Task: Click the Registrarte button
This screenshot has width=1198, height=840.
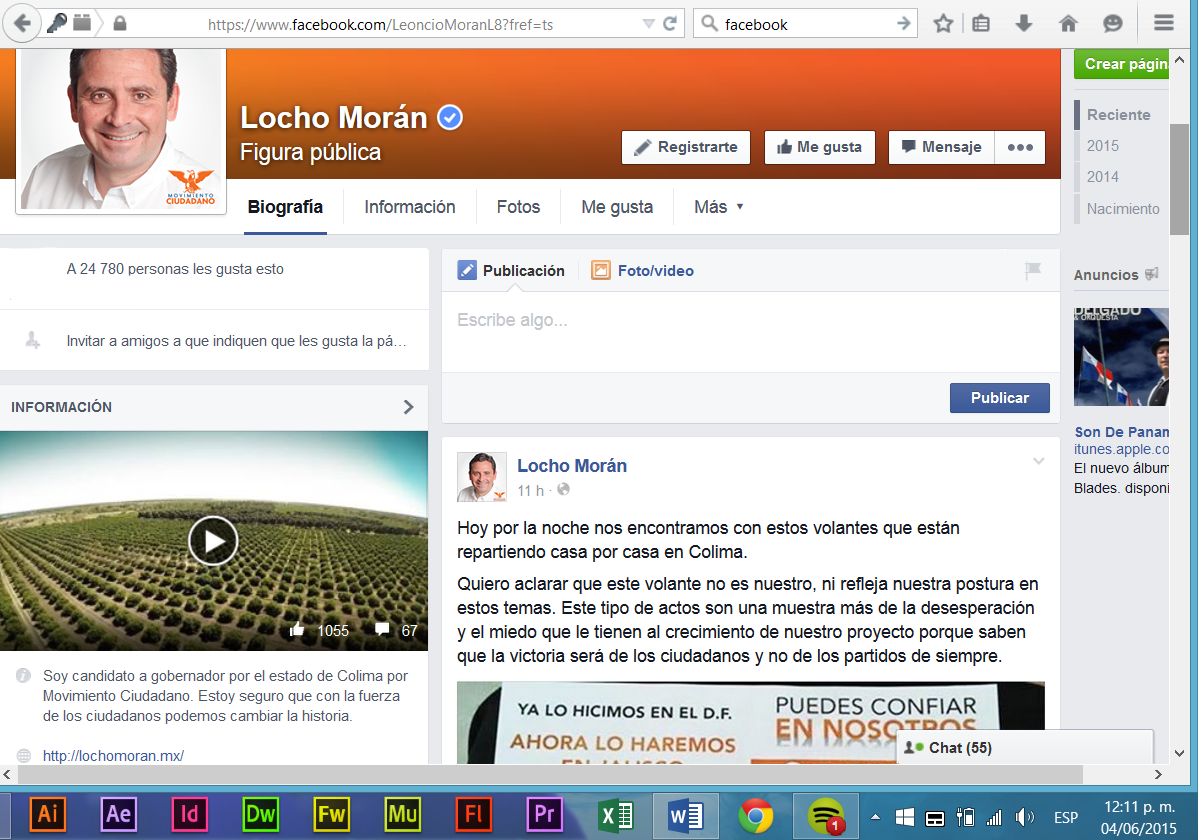Action: [685, 148]
